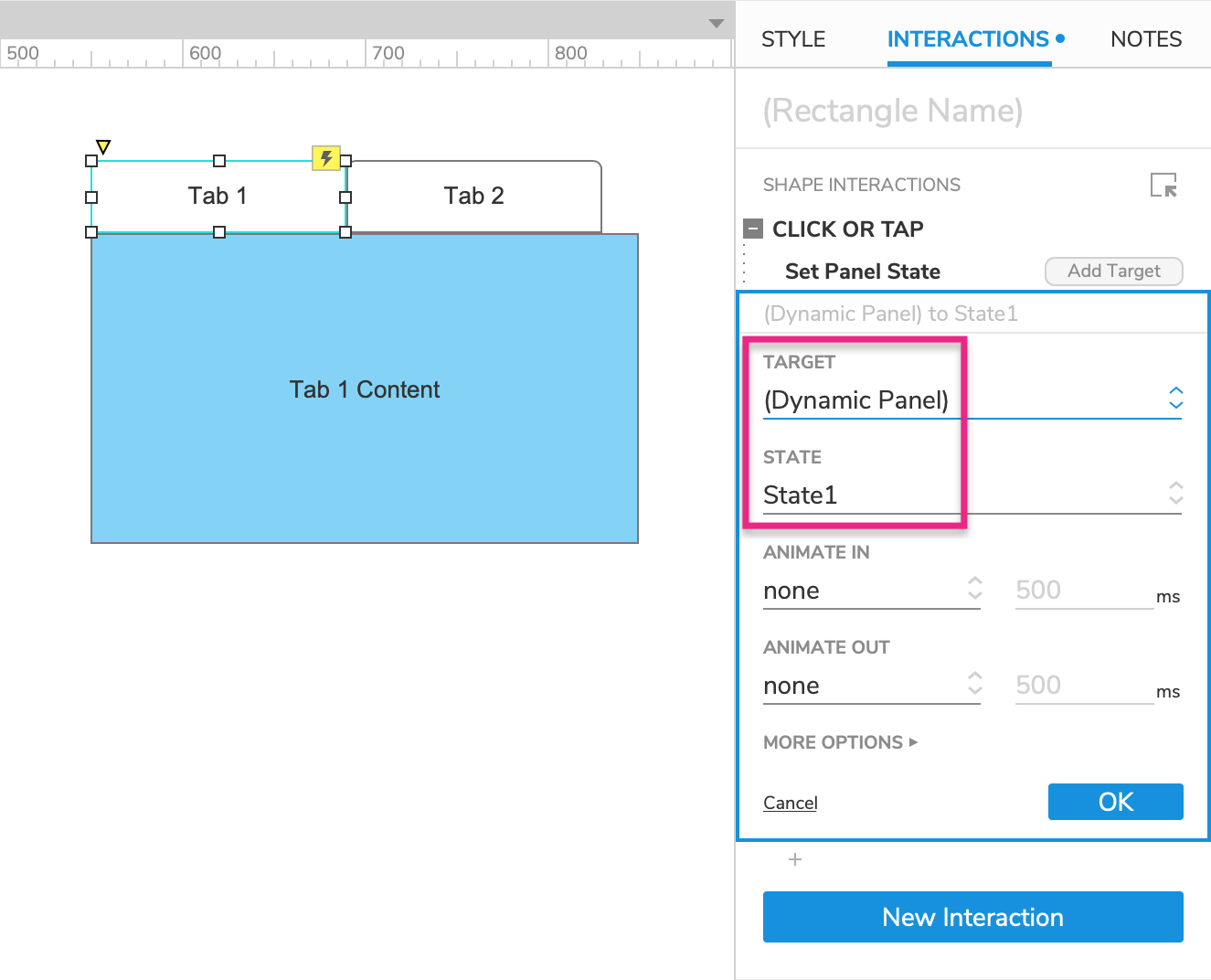The width and height of the screenshot is (1211, 980).
Task: Click the select-target icon beside Shape Interactions
Action: point(1163,186)
